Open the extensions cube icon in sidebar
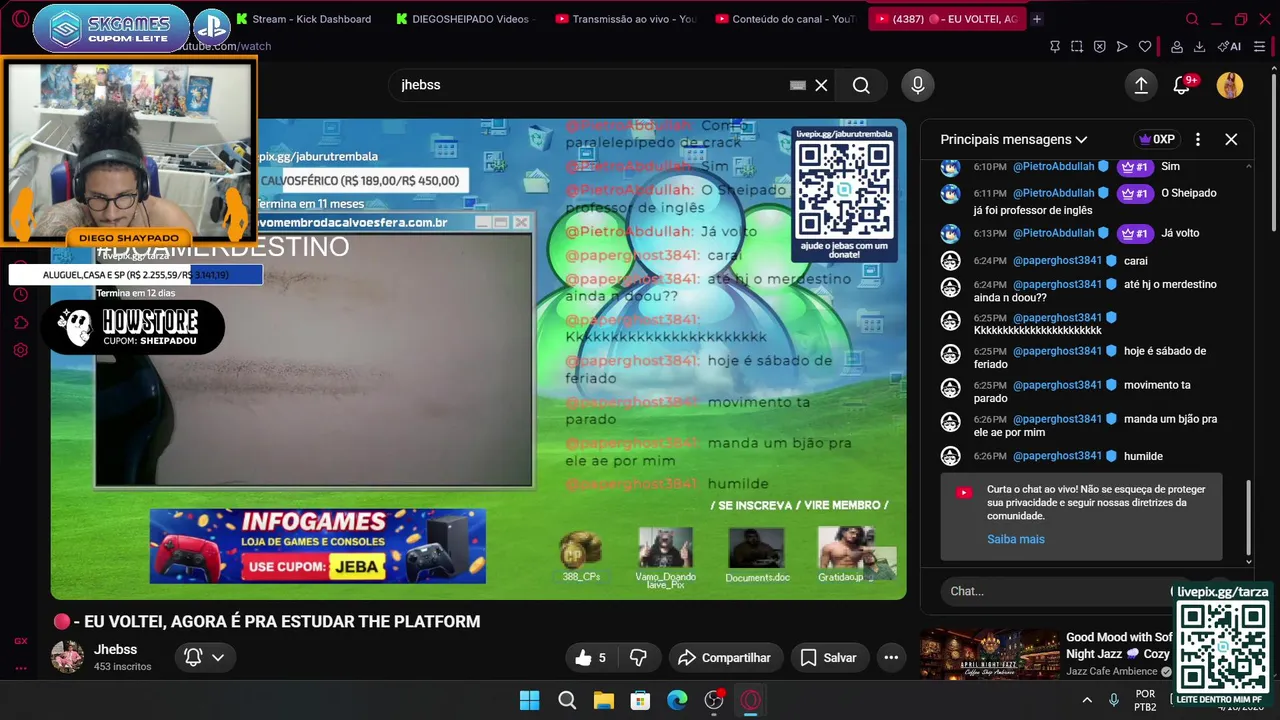Viewport: 1280px width, 720px height. tap(20, 322)
